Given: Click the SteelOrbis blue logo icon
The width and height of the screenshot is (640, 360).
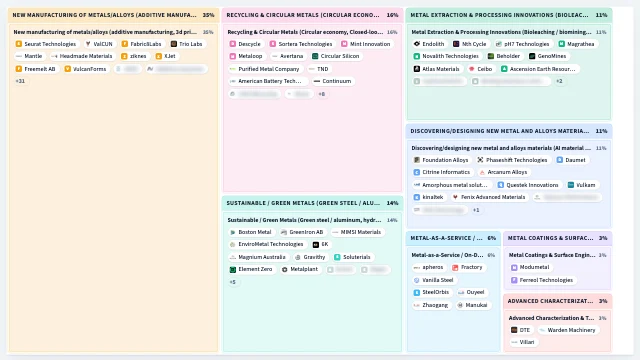Looking at the screenshot, I should point(417,292).
